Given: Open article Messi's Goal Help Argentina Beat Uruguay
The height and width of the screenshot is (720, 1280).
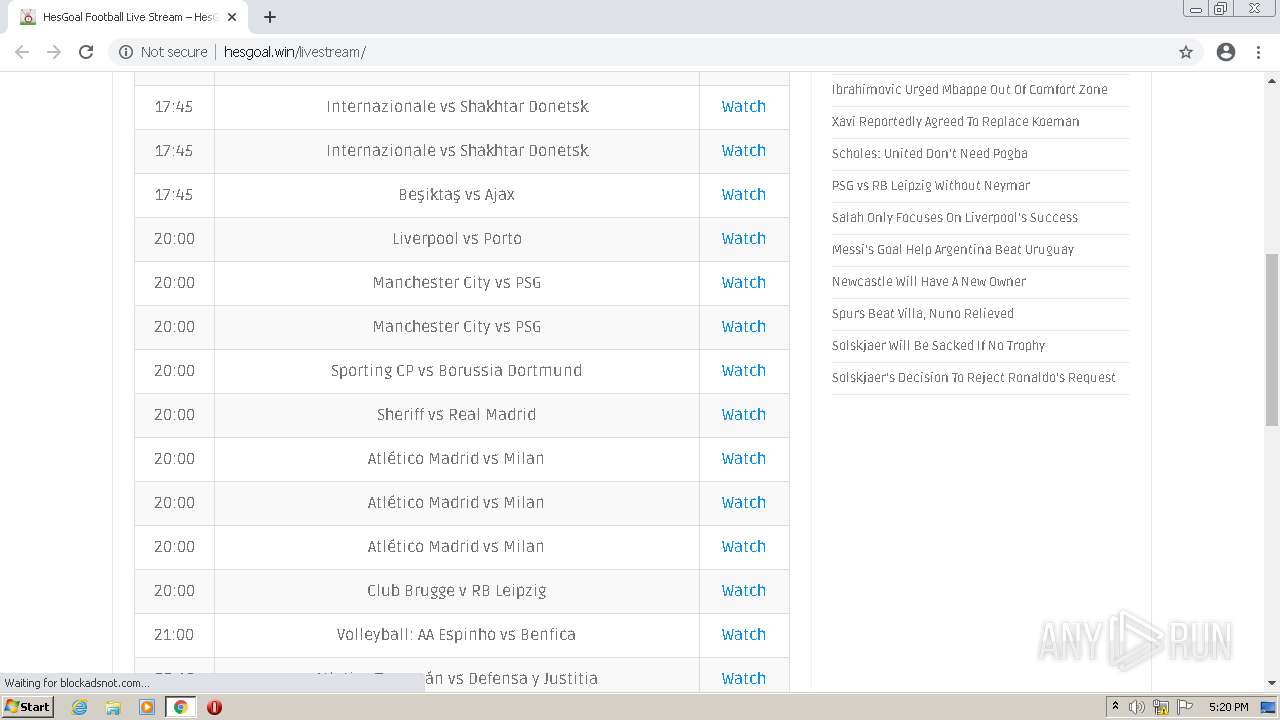Looking at the screenshot, I should [952, 250].
